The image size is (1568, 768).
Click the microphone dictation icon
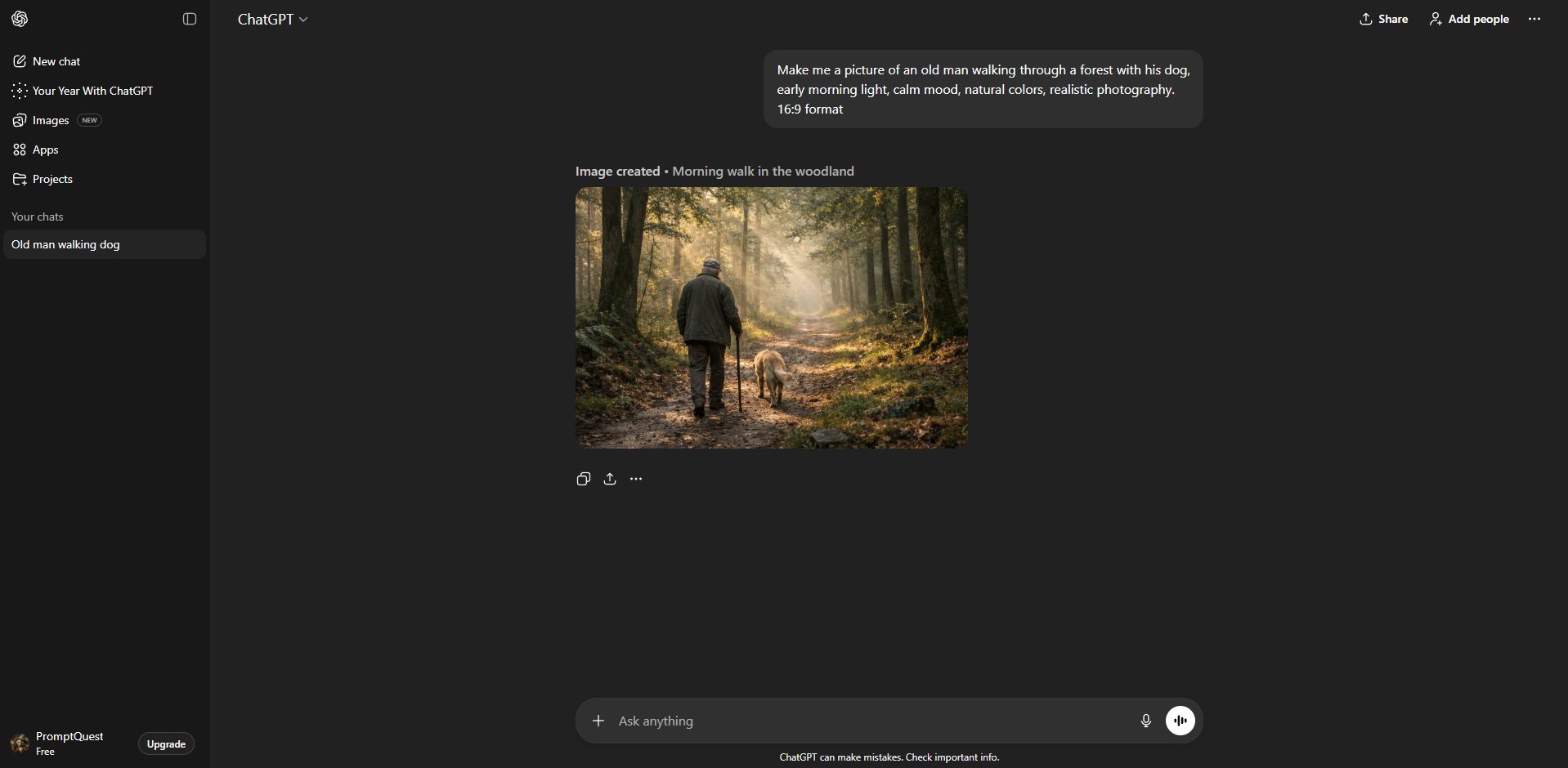(x=1145, y=721)
